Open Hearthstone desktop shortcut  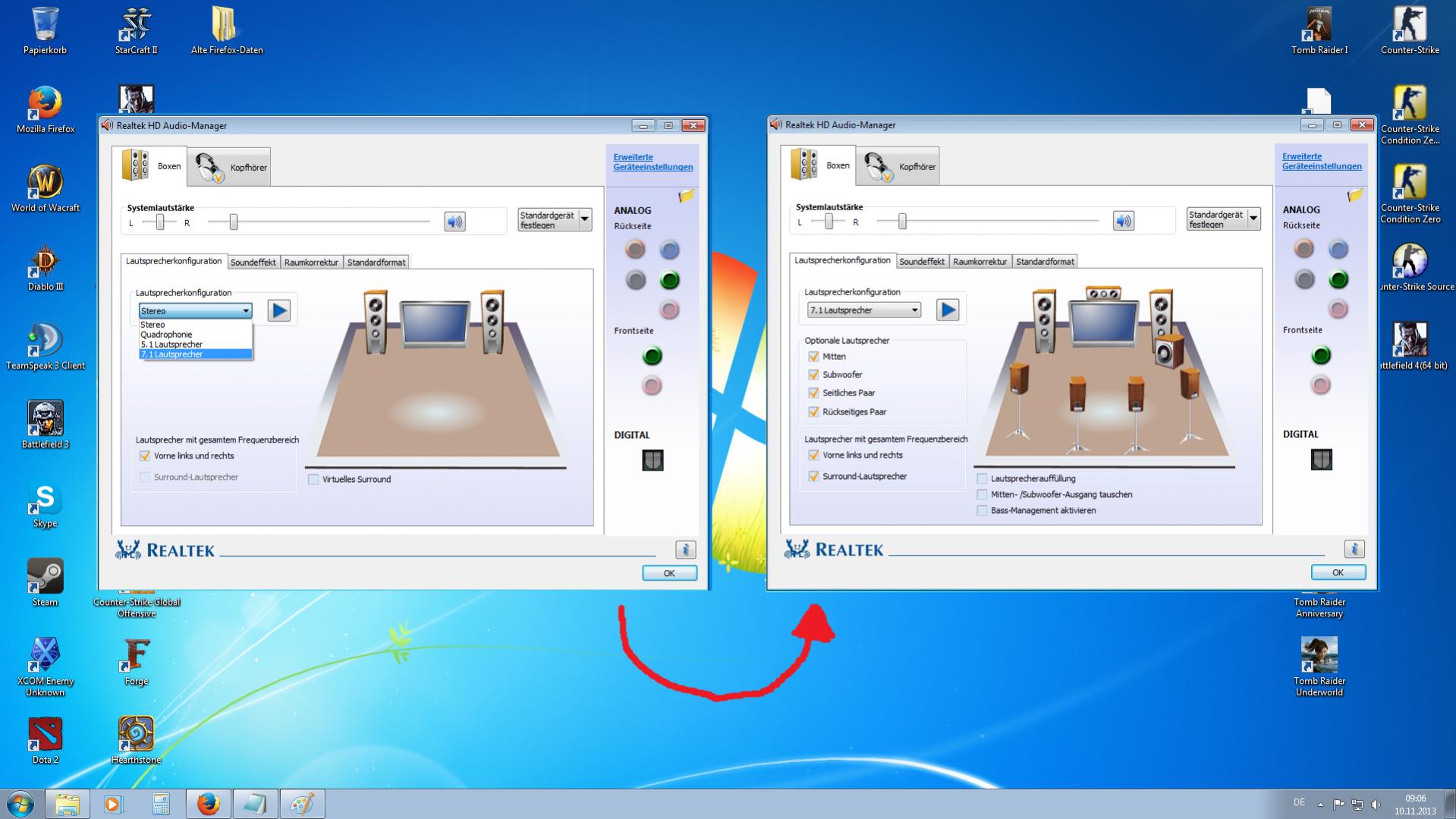137,740
